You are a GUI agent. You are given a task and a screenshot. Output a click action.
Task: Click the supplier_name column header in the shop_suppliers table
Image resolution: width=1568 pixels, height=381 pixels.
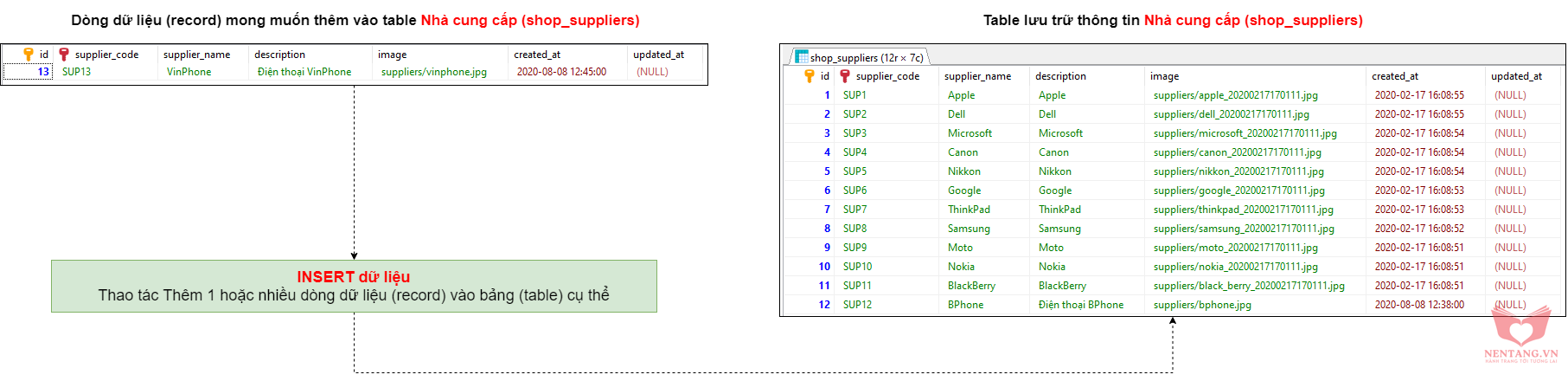coord(977,76)
